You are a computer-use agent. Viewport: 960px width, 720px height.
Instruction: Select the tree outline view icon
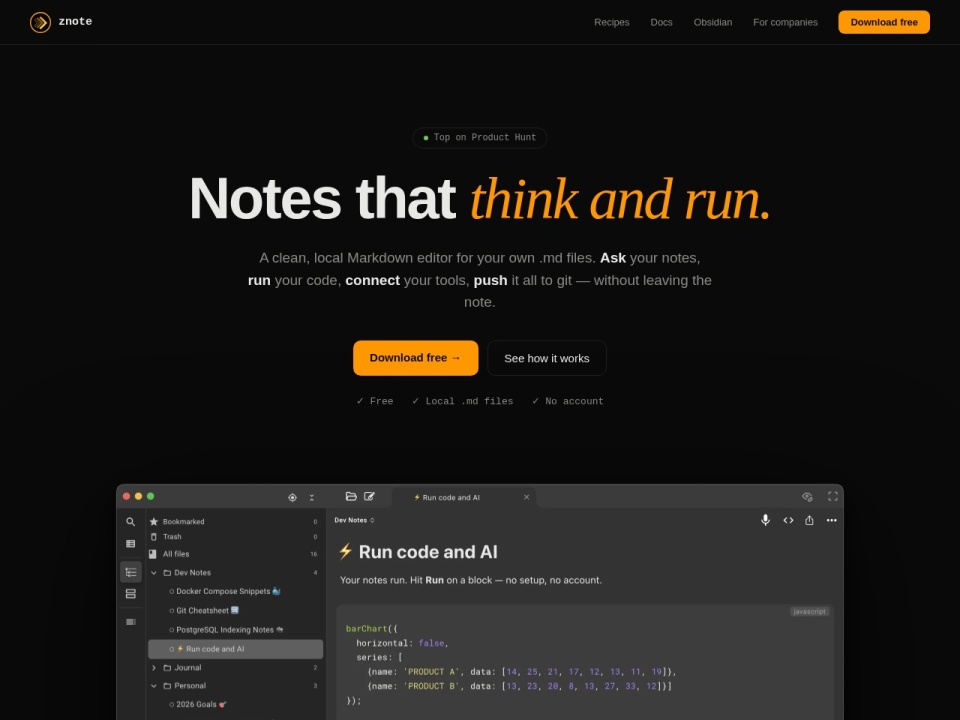point(130,572)
